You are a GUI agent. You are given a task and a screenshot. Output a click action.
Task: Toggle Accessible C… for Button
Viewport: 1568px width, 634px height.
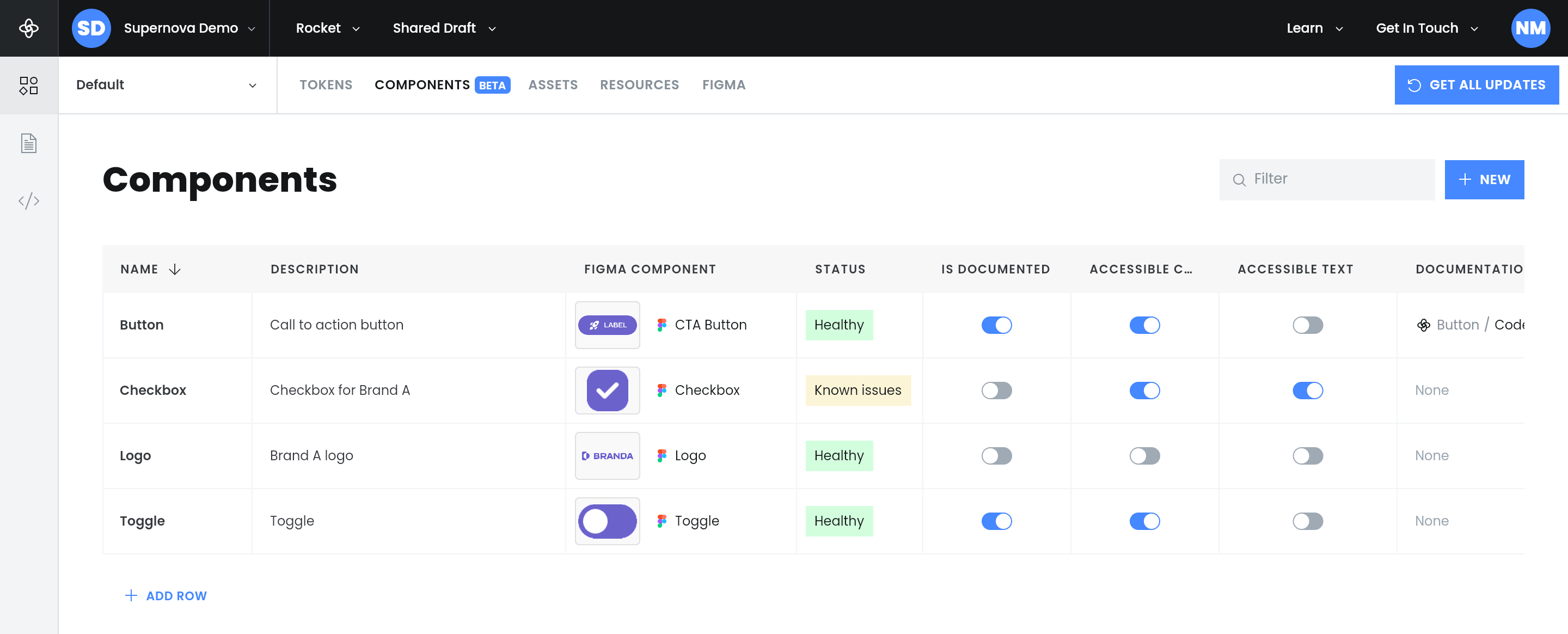coord(1144,325)
